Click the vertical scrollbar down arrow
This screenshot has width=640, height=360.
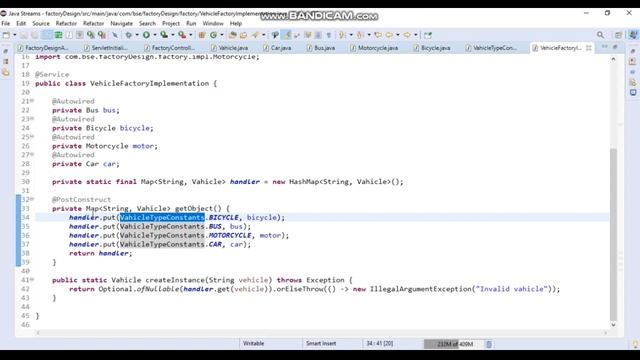tap(613, 325)
